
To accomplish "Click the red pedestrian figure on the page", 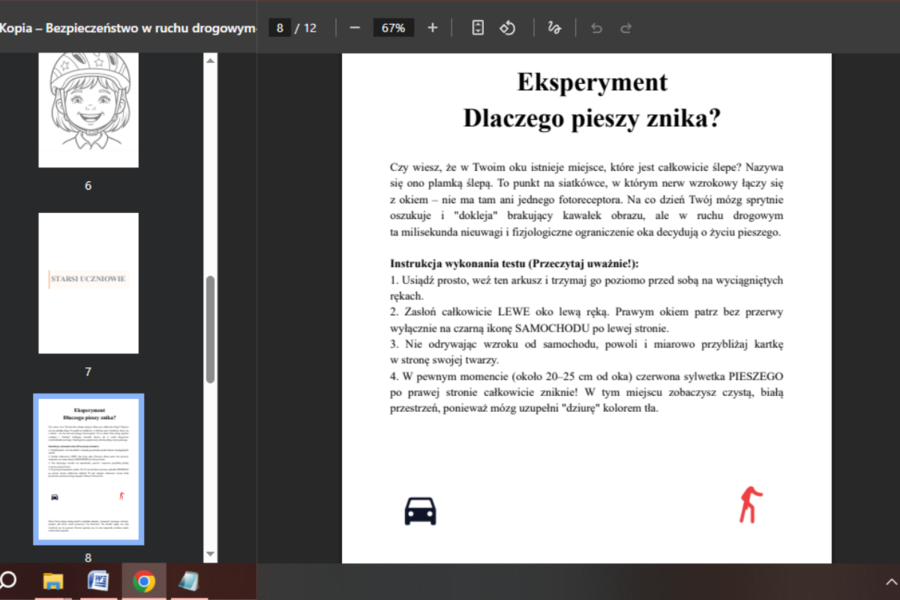I will click(750, 505).
